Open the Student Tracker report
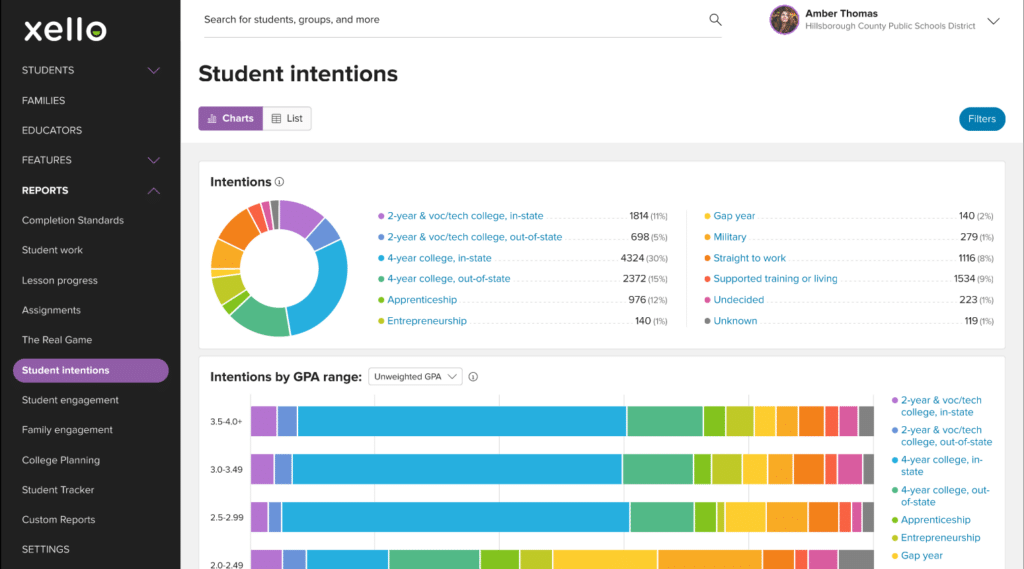1024x569 pixels. (57, 490)
